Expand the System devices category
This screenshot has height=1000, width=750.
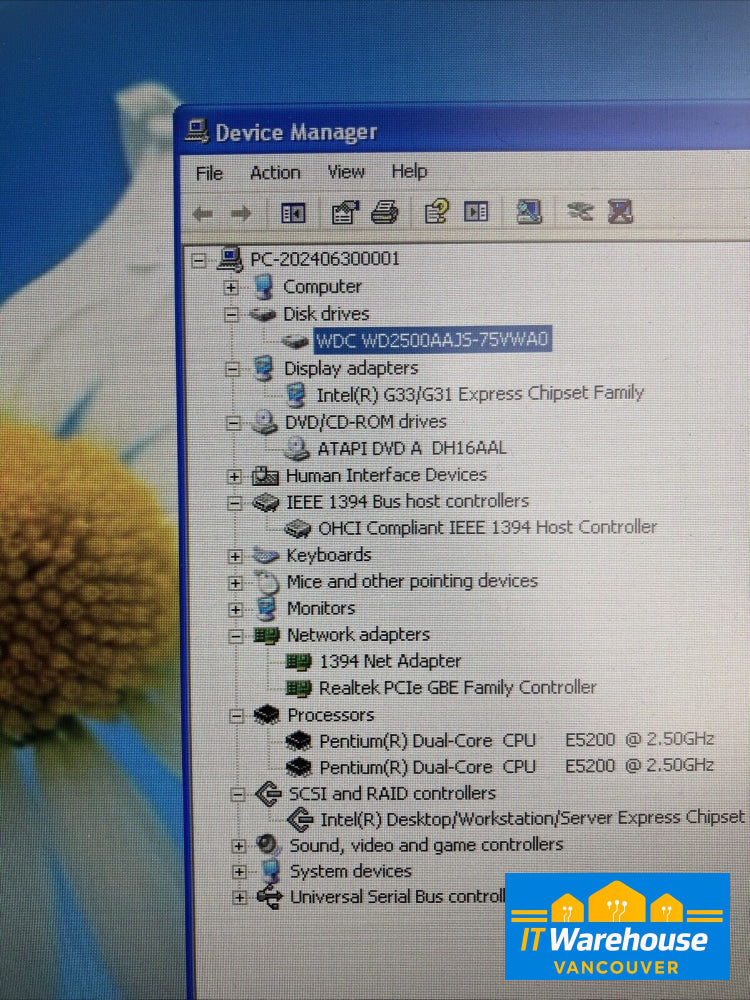coord(239,872)
